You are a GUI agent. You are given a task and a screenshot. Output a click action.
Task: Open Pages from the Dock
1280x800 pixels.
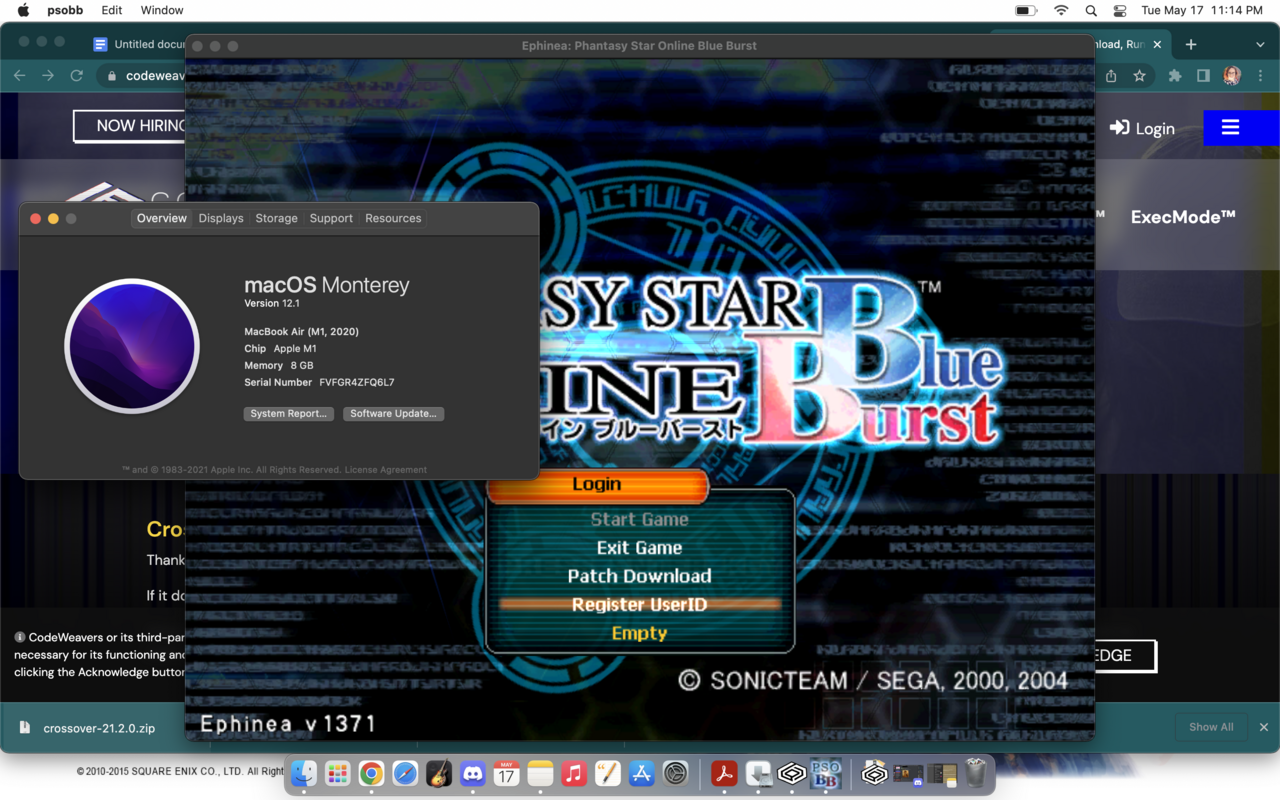(x=608, y=773)
